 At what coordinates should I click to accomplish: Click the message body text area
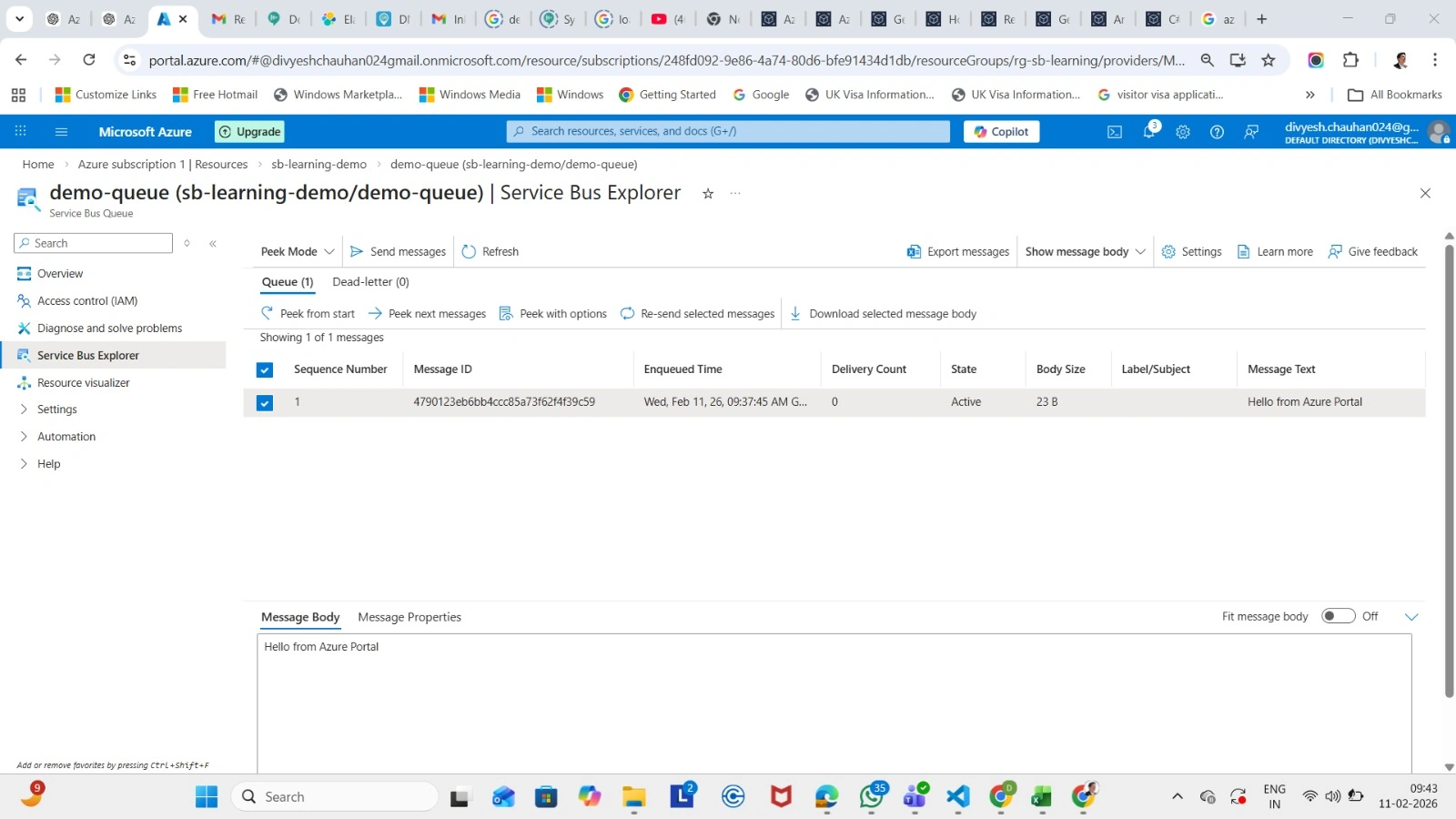click(834, 703)
